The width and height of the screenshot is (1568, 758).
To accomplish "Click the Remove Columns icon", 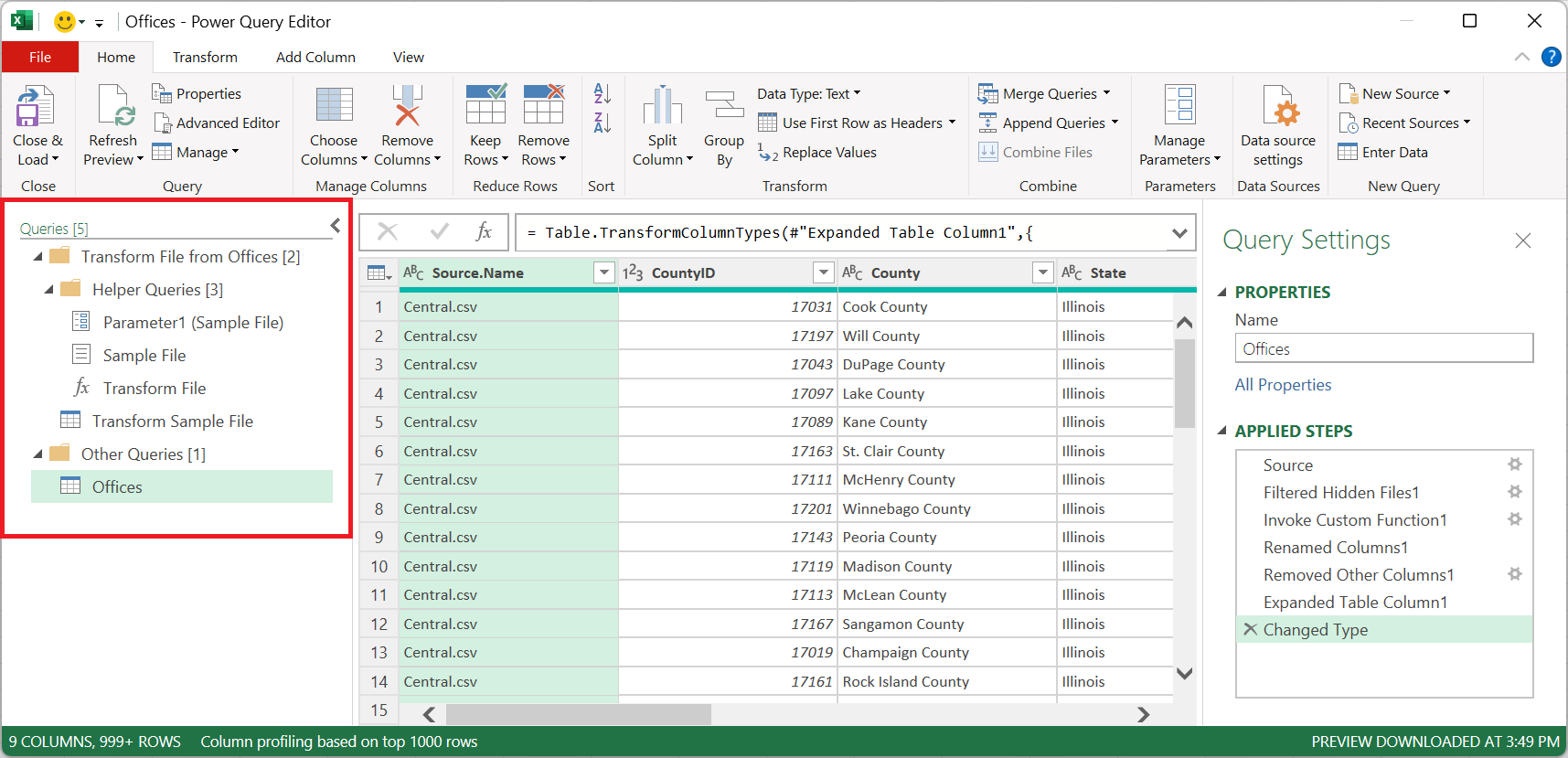I will point(408,105).
